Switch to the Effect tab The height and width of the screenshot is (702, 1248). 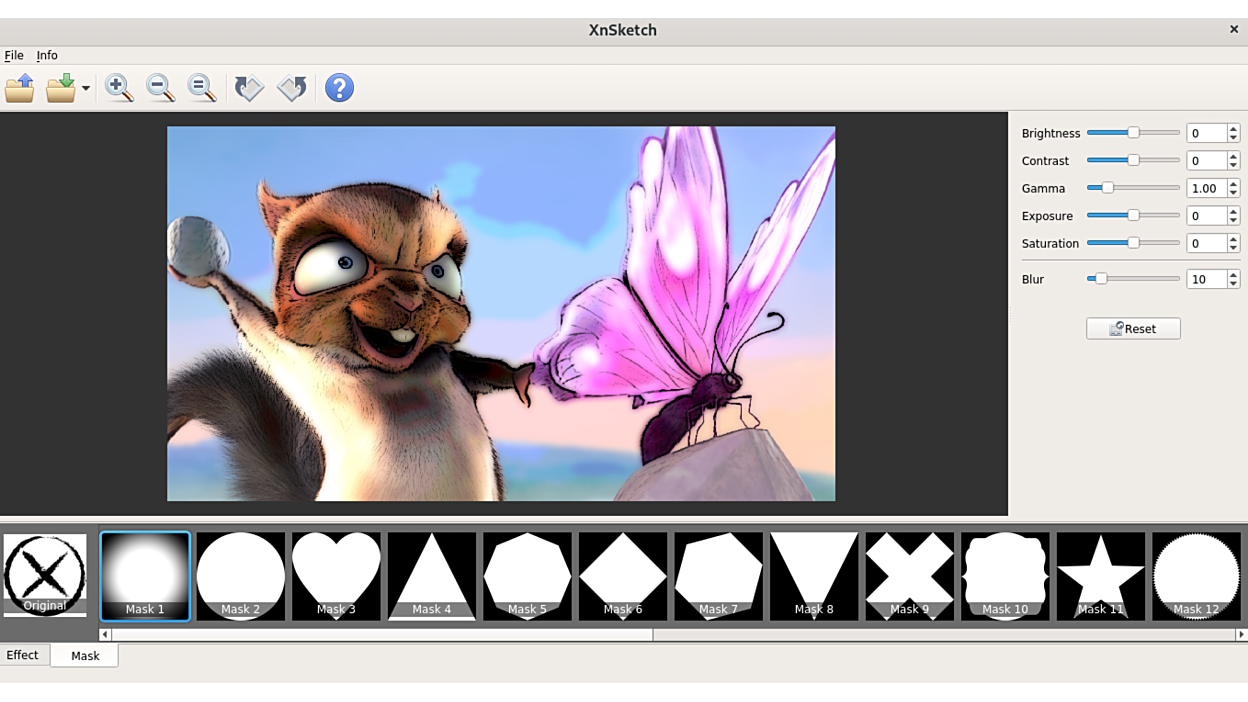tap(23, 655)
